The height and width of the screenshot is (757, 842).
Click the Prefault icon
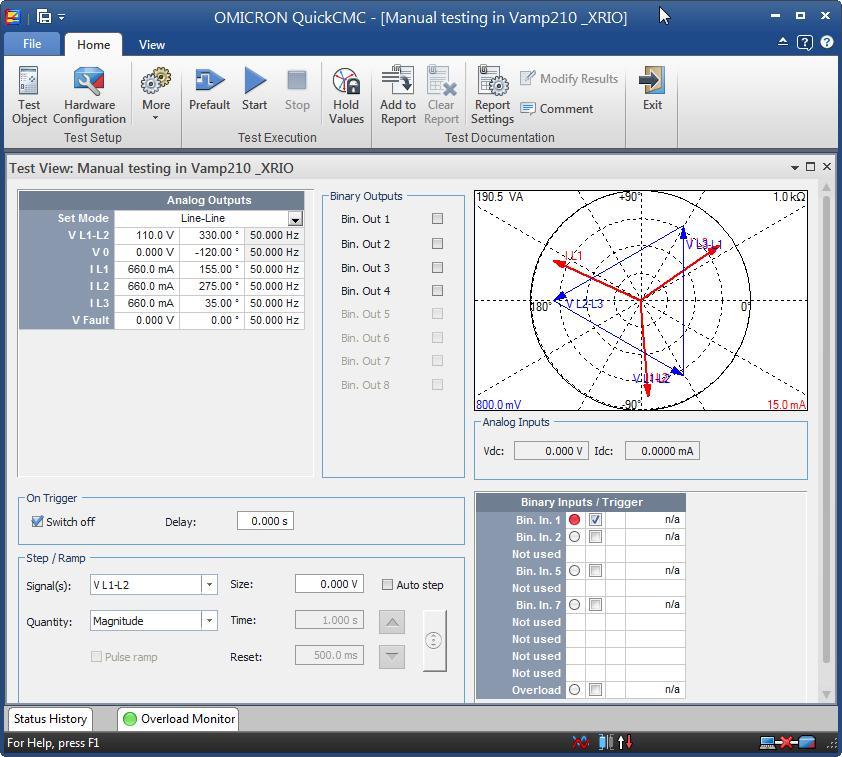(209, 89)
